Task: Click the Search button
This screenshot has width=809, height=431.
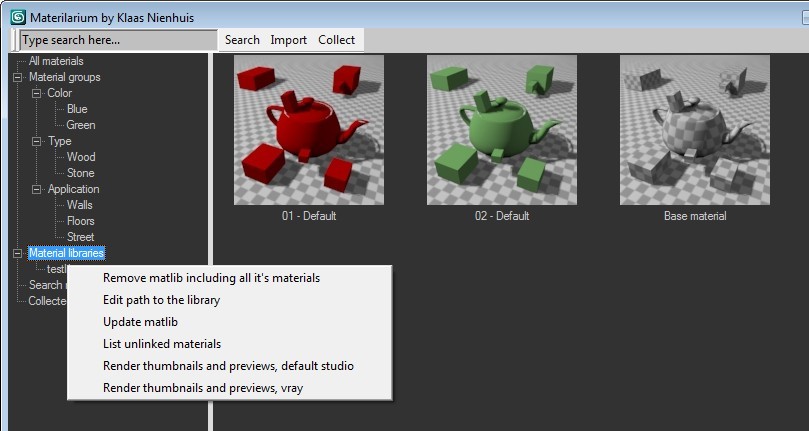Action: click(242, 40)
